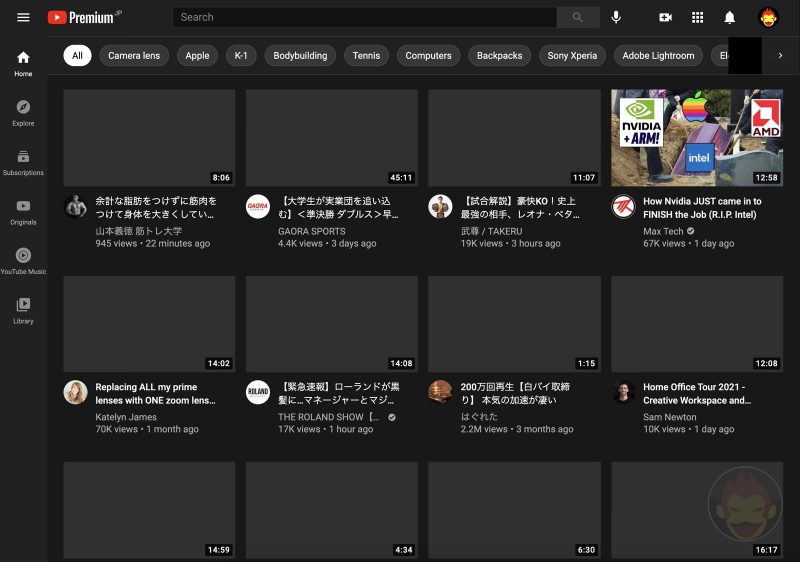Open the 6:30 video thumbnail
This screenshot has height=562, width=800.
pyautogui.click(x=514, y=510)
